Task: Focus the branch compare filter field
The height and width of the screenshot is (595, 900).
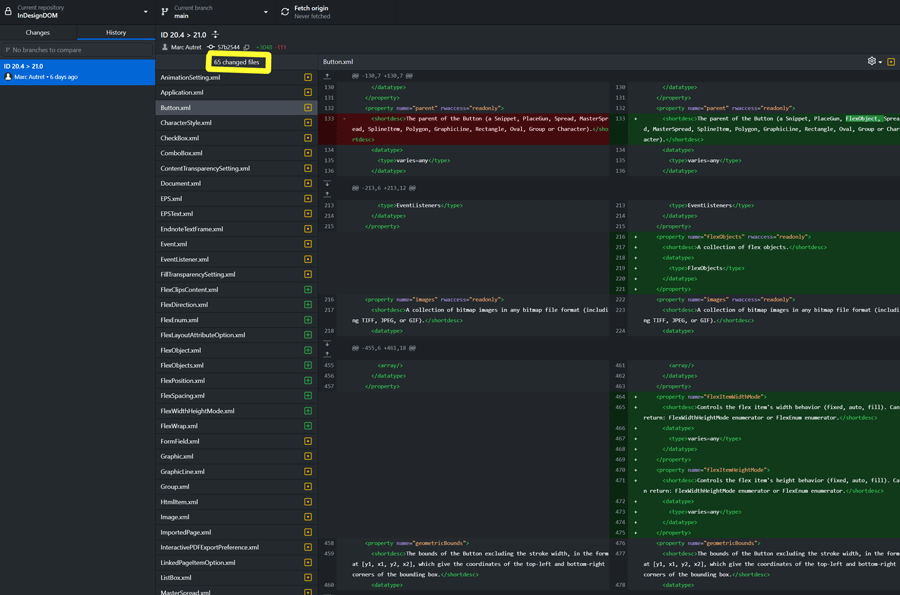Action: click(x=78, y=49)
